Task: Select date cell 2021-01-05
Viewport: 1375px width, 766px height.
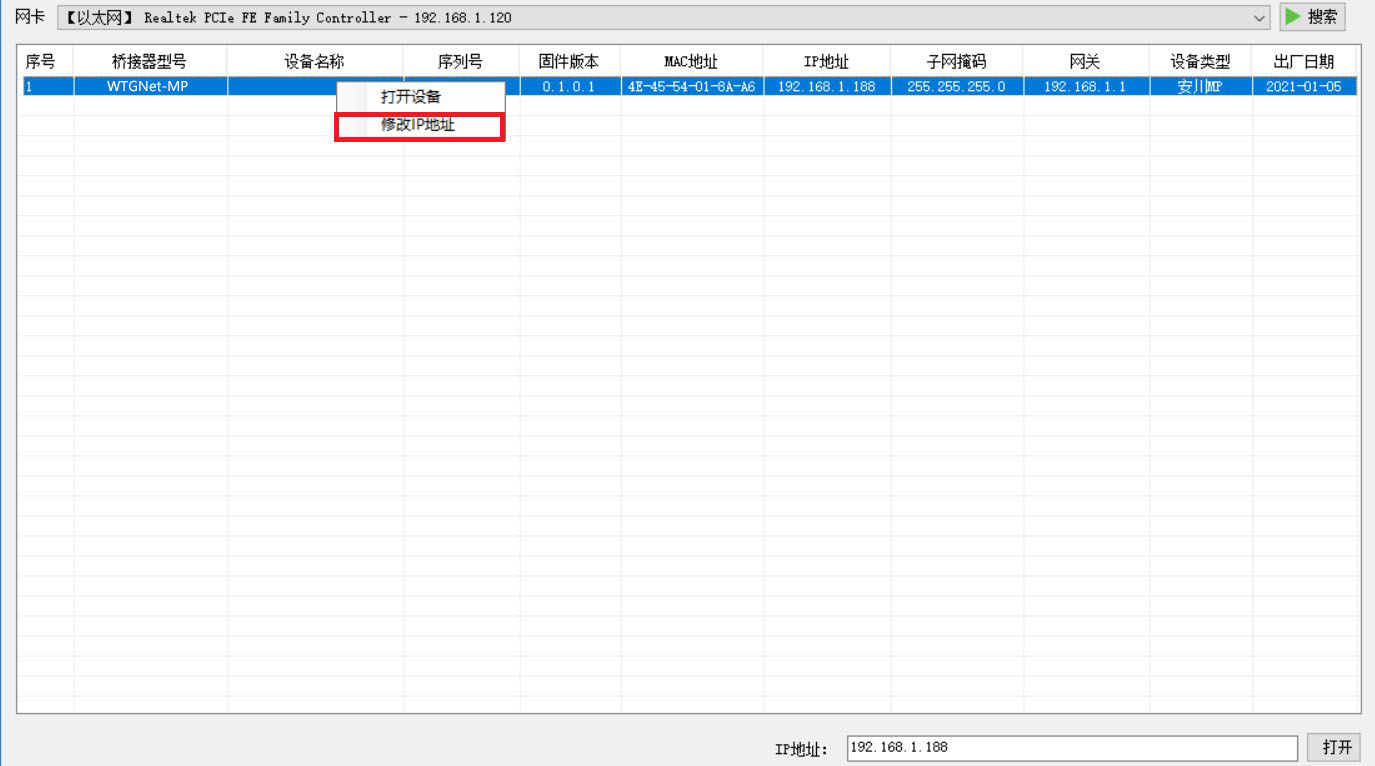Action: [1304, 87]
